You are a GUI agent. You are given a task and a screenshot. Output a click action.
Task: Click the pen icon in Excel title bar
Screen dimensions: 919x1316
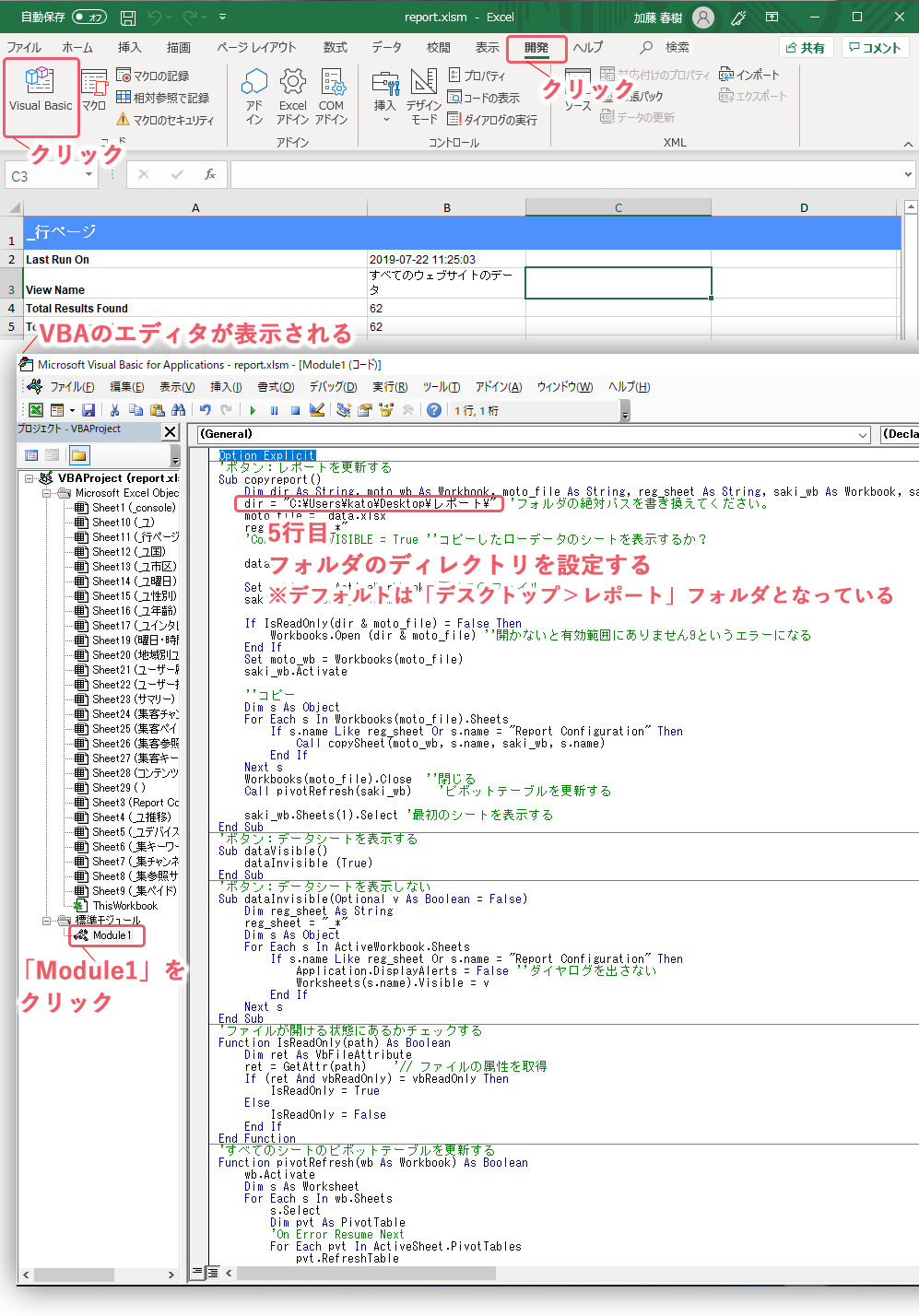[x=738, y=18]
